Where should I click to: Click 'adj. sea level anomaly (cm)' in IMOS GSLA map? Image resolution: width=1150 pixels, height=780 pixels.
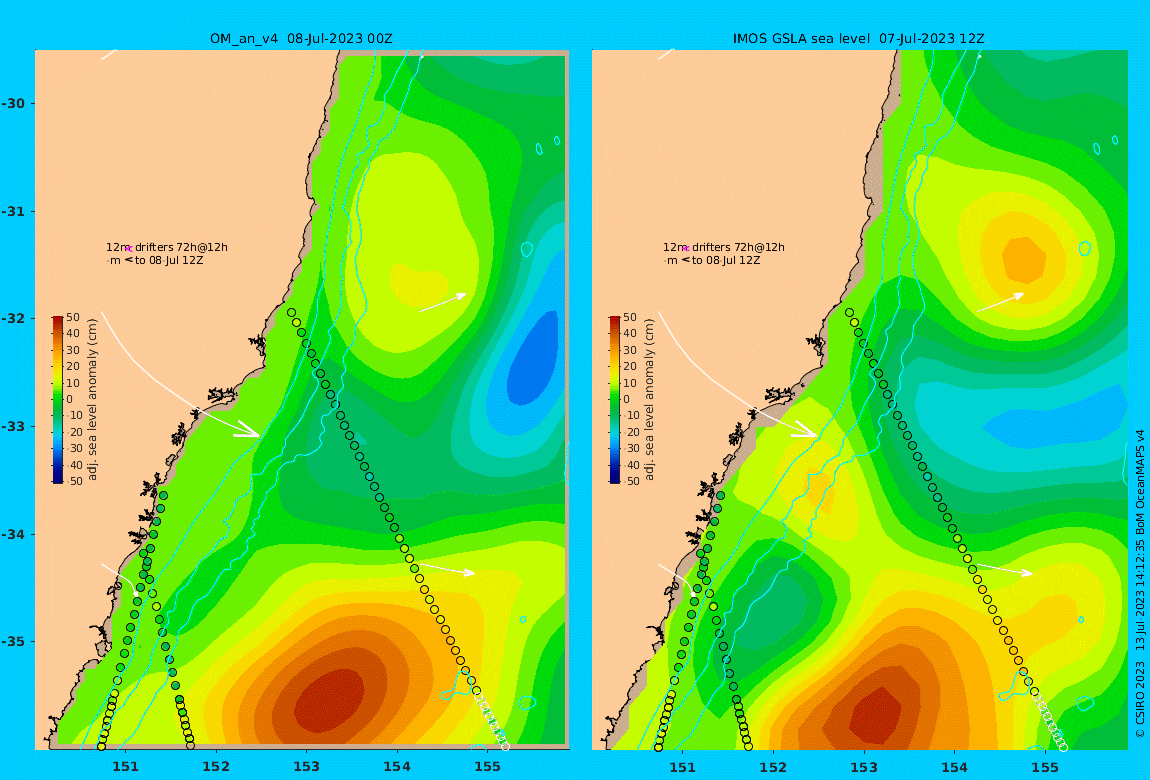click(x=649, y=400)
